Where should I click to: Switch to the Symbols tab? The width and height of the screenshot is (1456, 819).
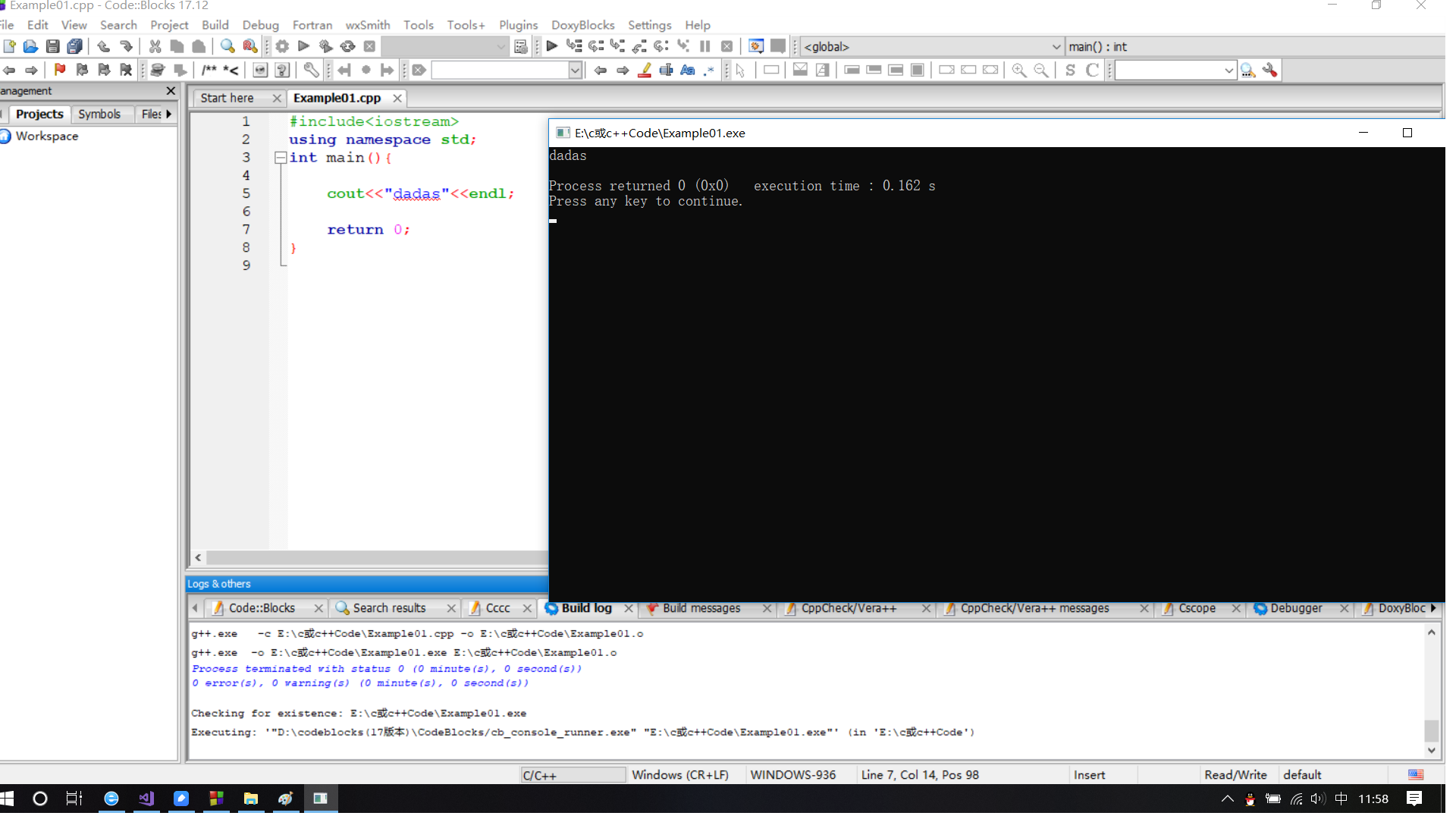point(99,114)
